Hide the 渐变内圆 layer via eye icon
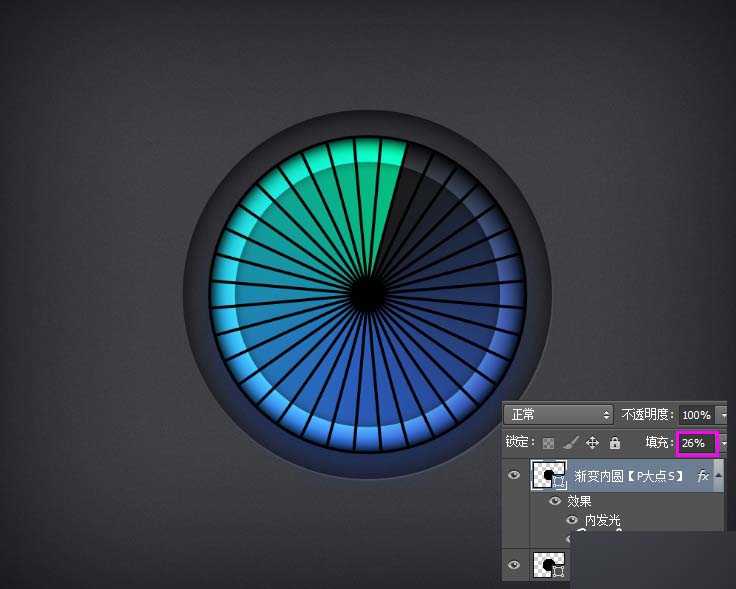The image size is (736, 589). 514,476
